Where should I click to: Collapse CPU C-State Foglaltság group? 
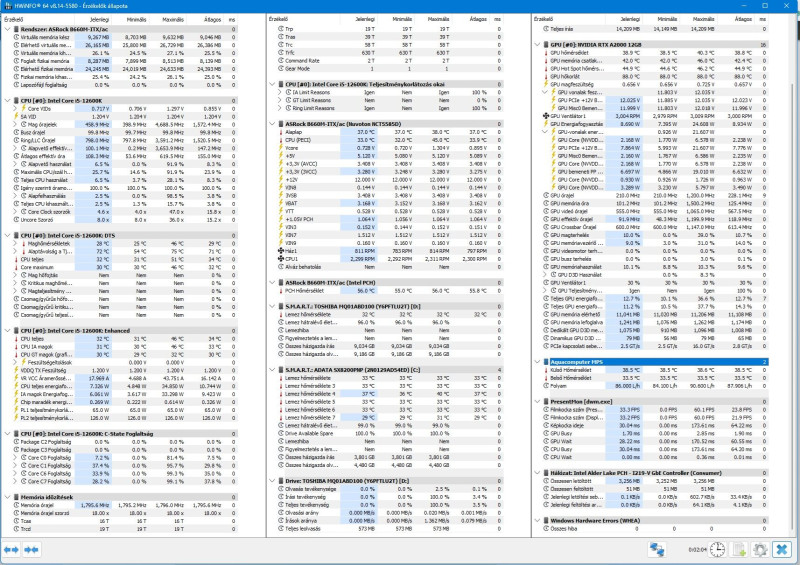[x=7, y=434]
